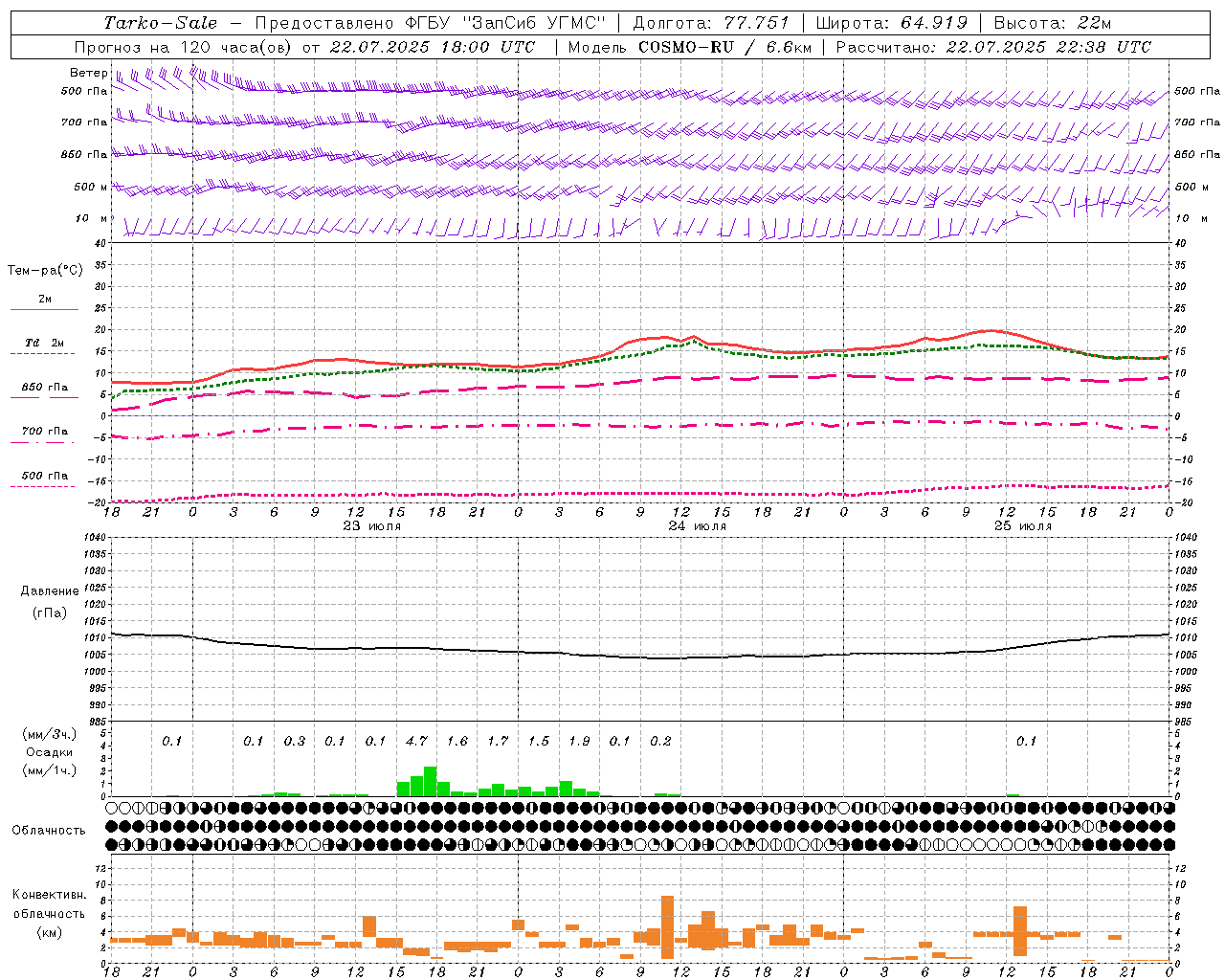Click the 'Осадки' precipitation label
The image size is (1225, 980).
[50, 752]
